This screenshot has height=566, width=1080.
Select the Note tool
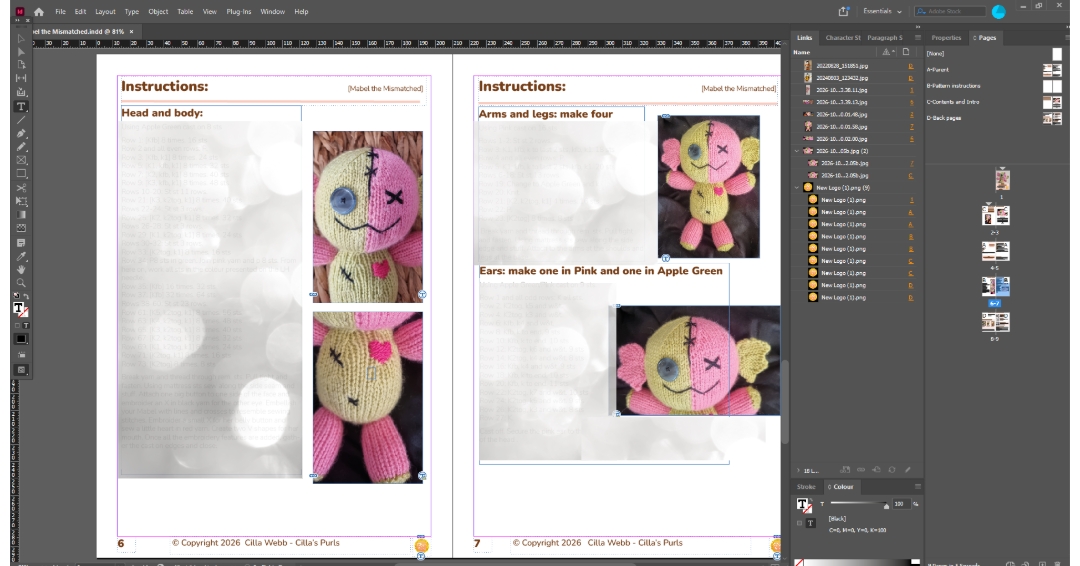pyautogui.click(x=21, y=242)
